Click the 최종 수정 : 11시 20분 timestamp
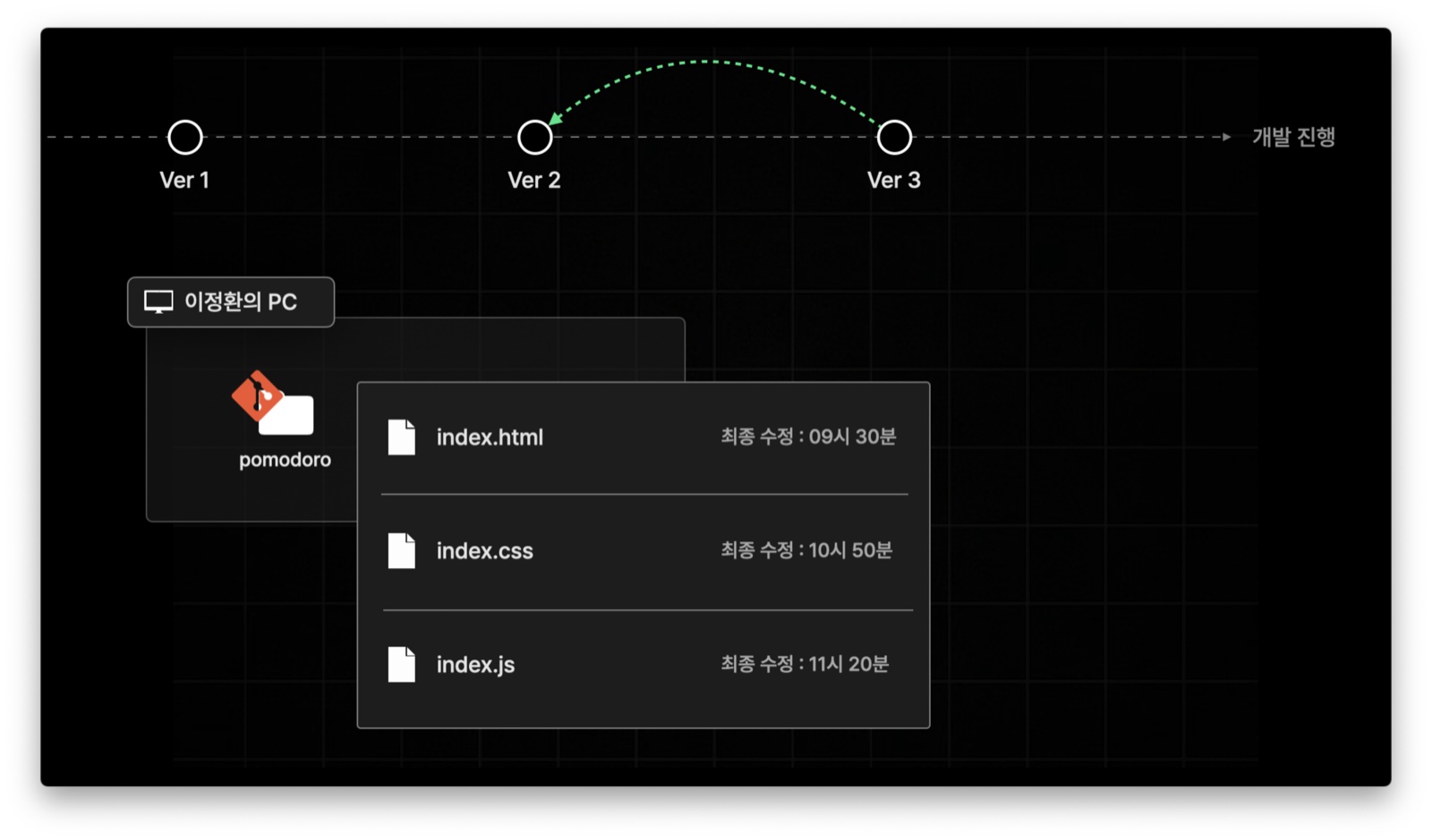This screenshot has height=840, width=1432. point(805,664)
